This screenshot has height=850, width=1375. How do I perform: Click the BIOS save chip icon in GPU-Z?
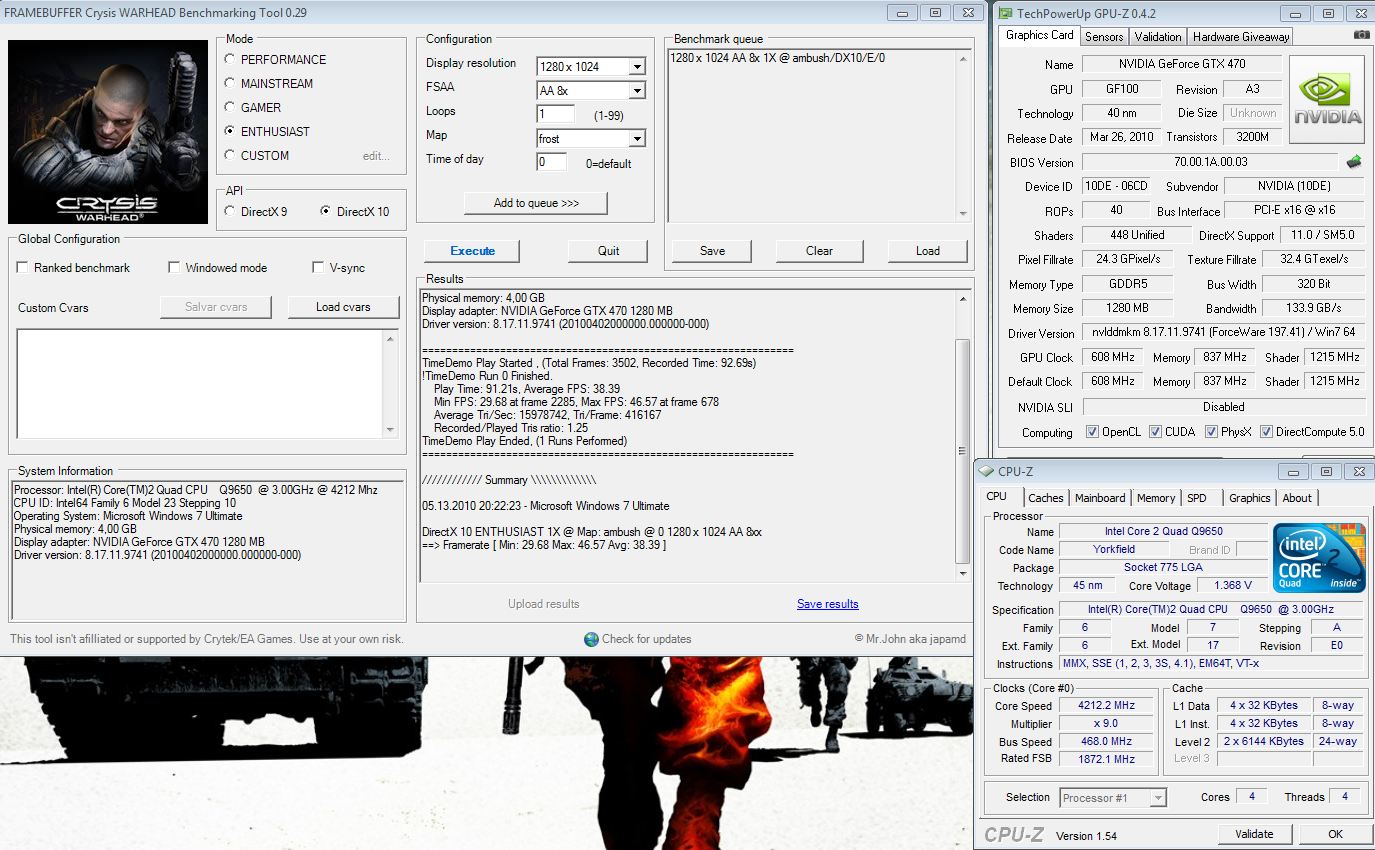(1354, 161)
